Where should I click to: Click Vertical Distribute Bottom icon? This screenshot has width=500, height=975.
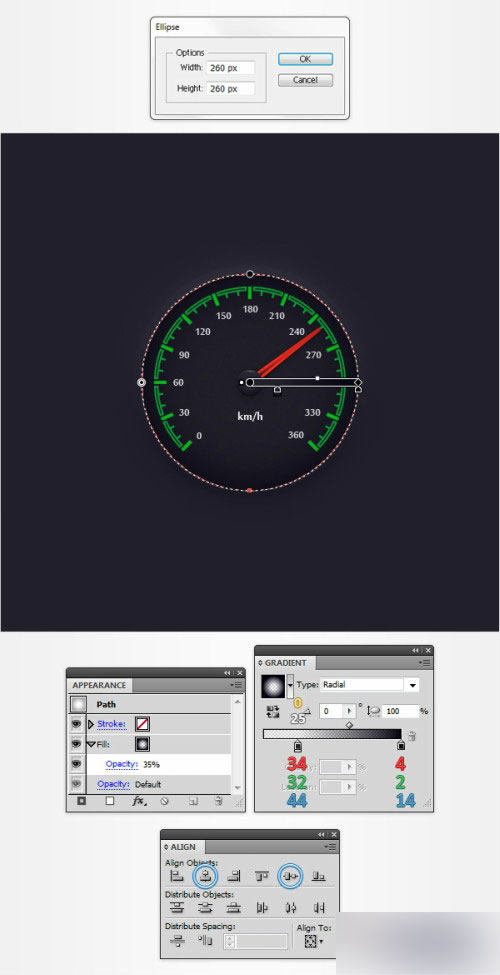pyautogui.click(x=234, y=908)
